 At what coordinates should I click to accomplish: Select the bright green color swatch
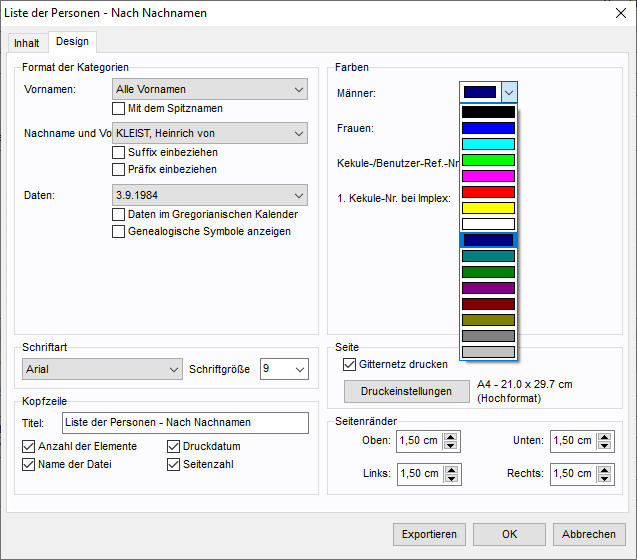[488, 160]
